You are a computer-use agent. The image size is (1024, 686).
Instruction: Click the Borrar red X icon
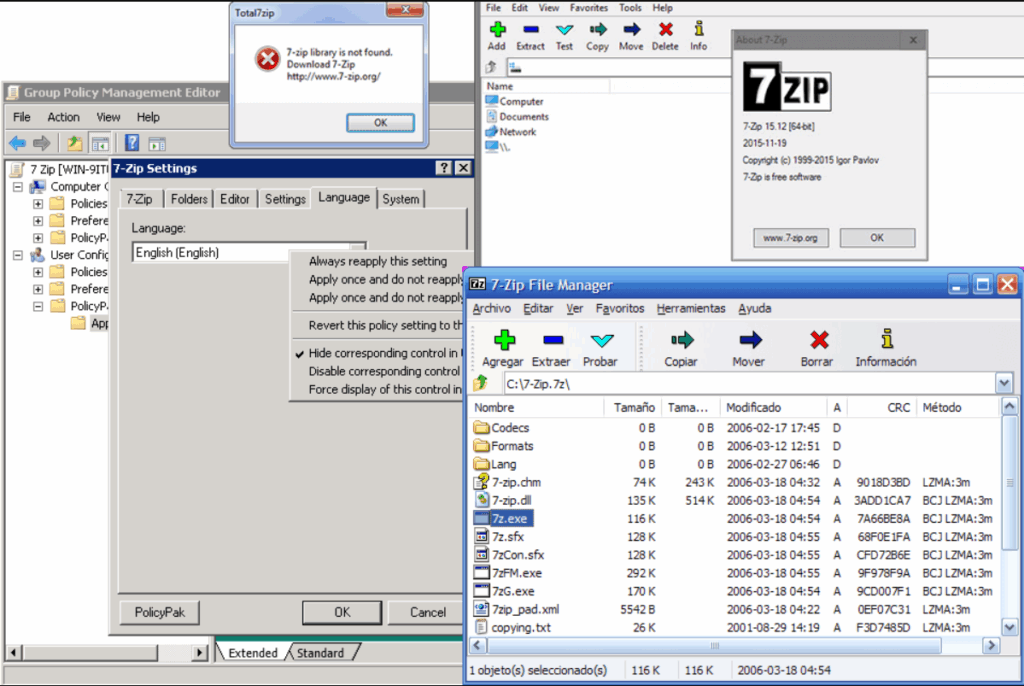(x=819, y=340)
